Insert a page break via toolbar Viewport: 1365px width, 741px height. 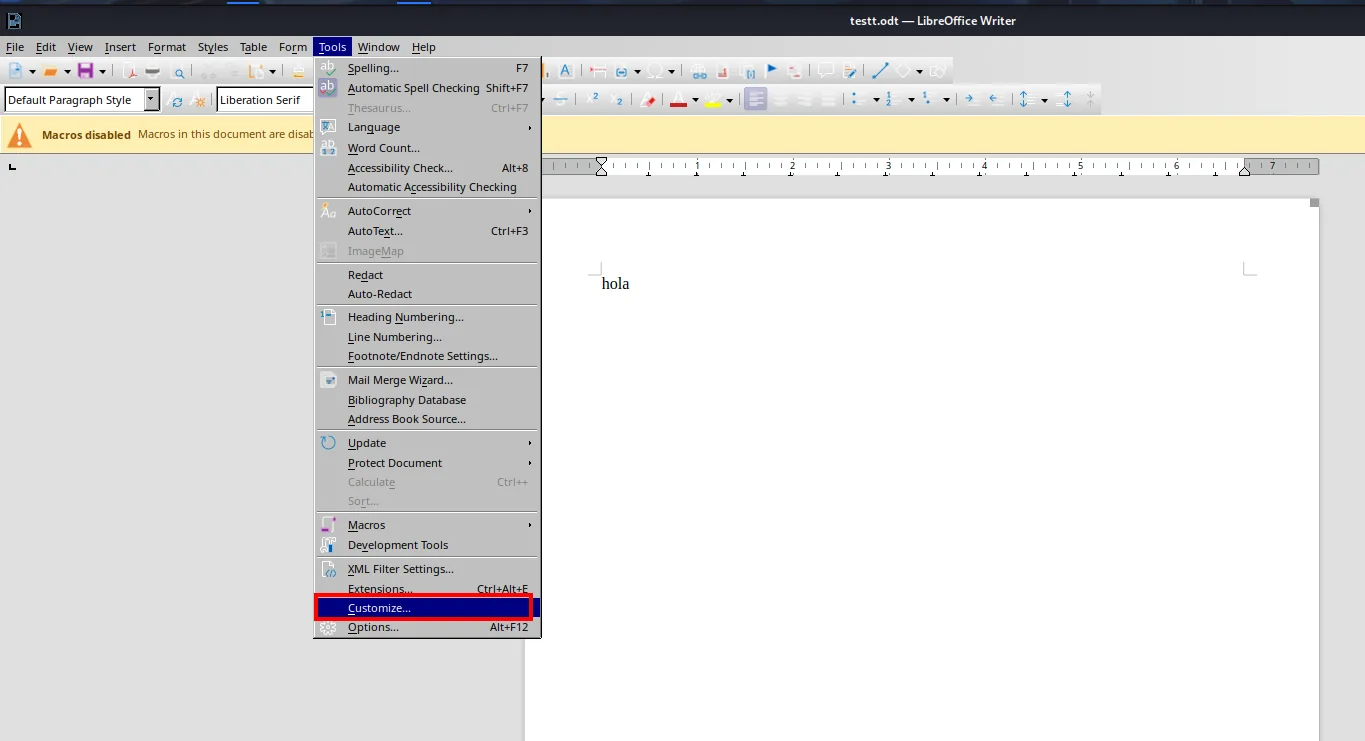[x=598, y=71]
